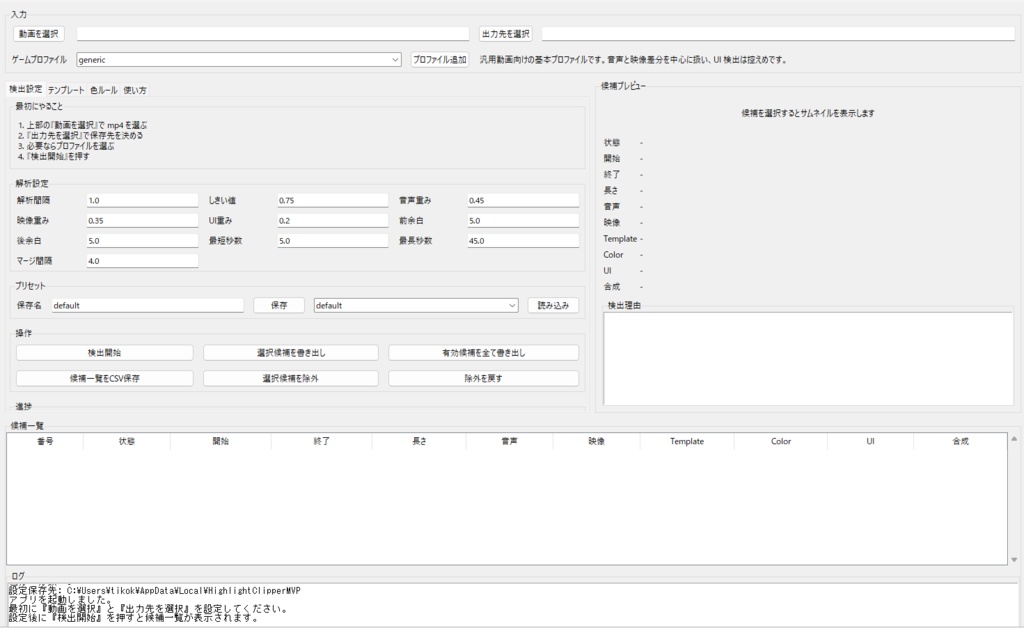1024x628 pixels.
Task: Click the 状態 column header
Action: [127, 441]
